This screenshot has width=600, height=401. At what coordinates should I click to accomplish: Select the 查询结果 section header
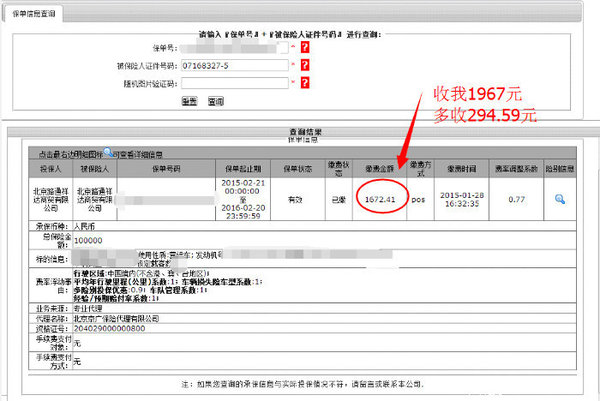[x=301, y=132]
